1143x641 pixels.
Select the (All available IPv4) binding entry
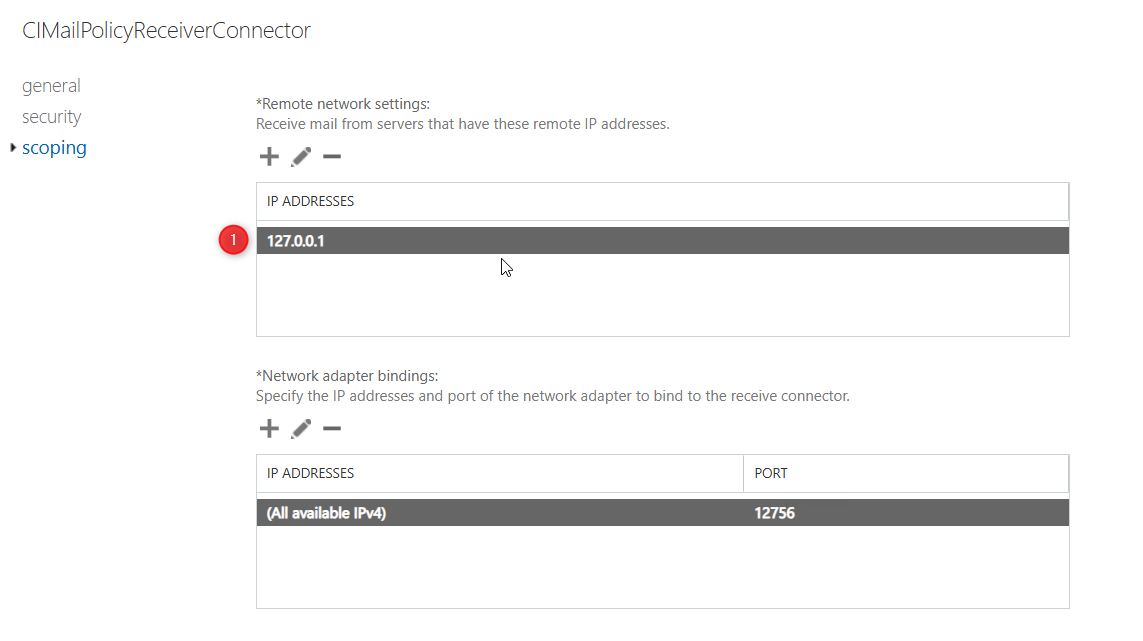coord(326,513)
